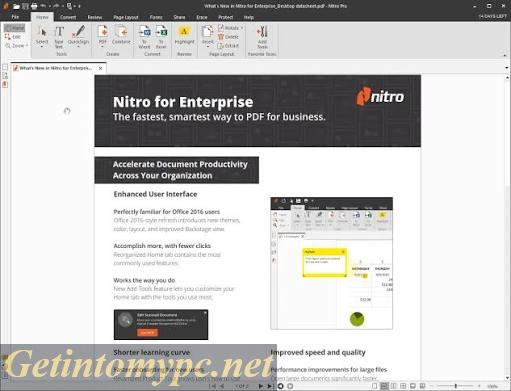Go to the previous page
The image size is (511, 391).
222,386
